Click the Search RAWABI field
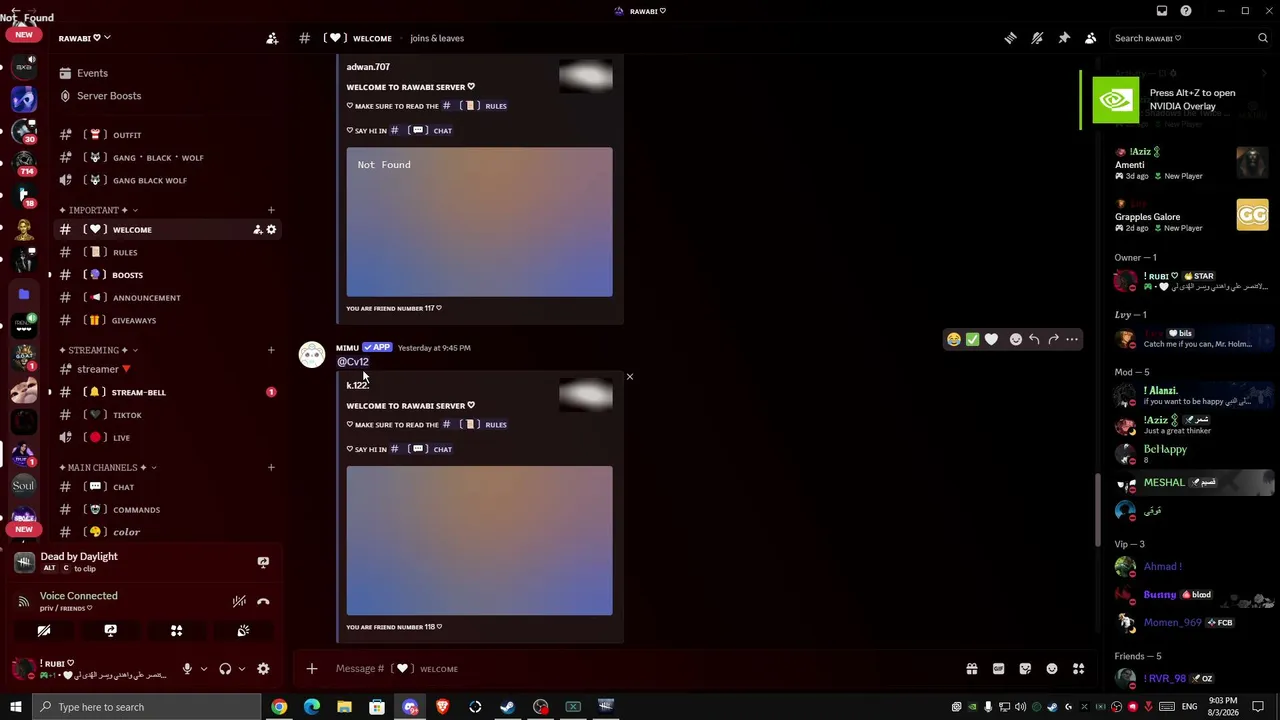This screenshot has height=720, width=1280. pyautogui.click(x=1190, y=38)
